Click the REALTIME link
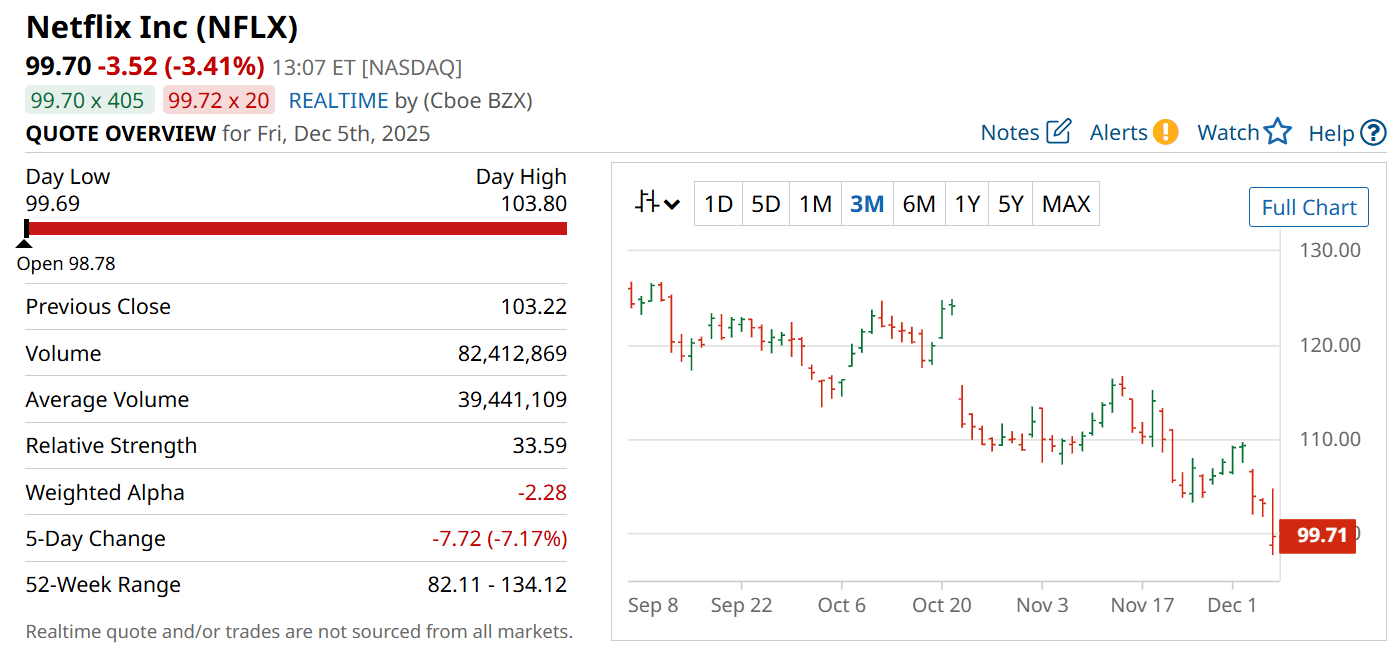This screenshot has height=650, width=1397. 338,101
